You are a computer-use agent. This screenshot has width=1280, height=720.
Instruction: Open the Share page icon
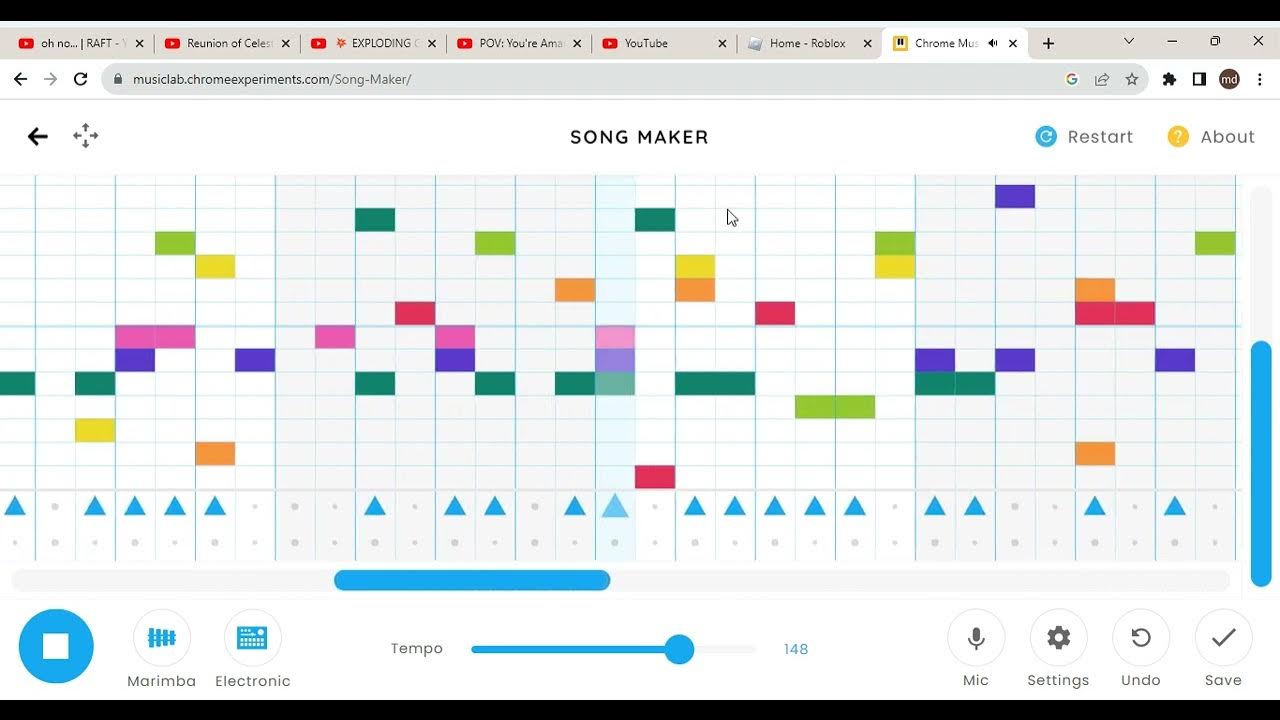point(1102,79)
